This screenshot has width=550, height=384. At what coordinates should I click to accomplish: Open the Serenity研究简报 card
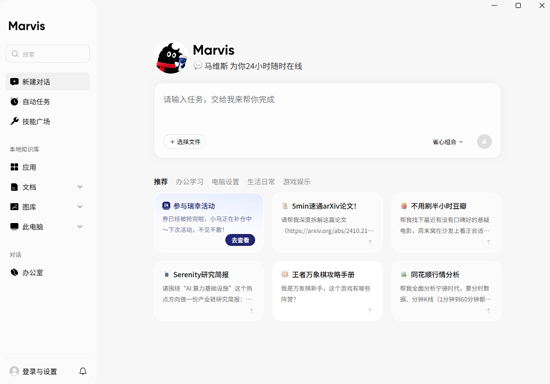click(x=209, y=291)
